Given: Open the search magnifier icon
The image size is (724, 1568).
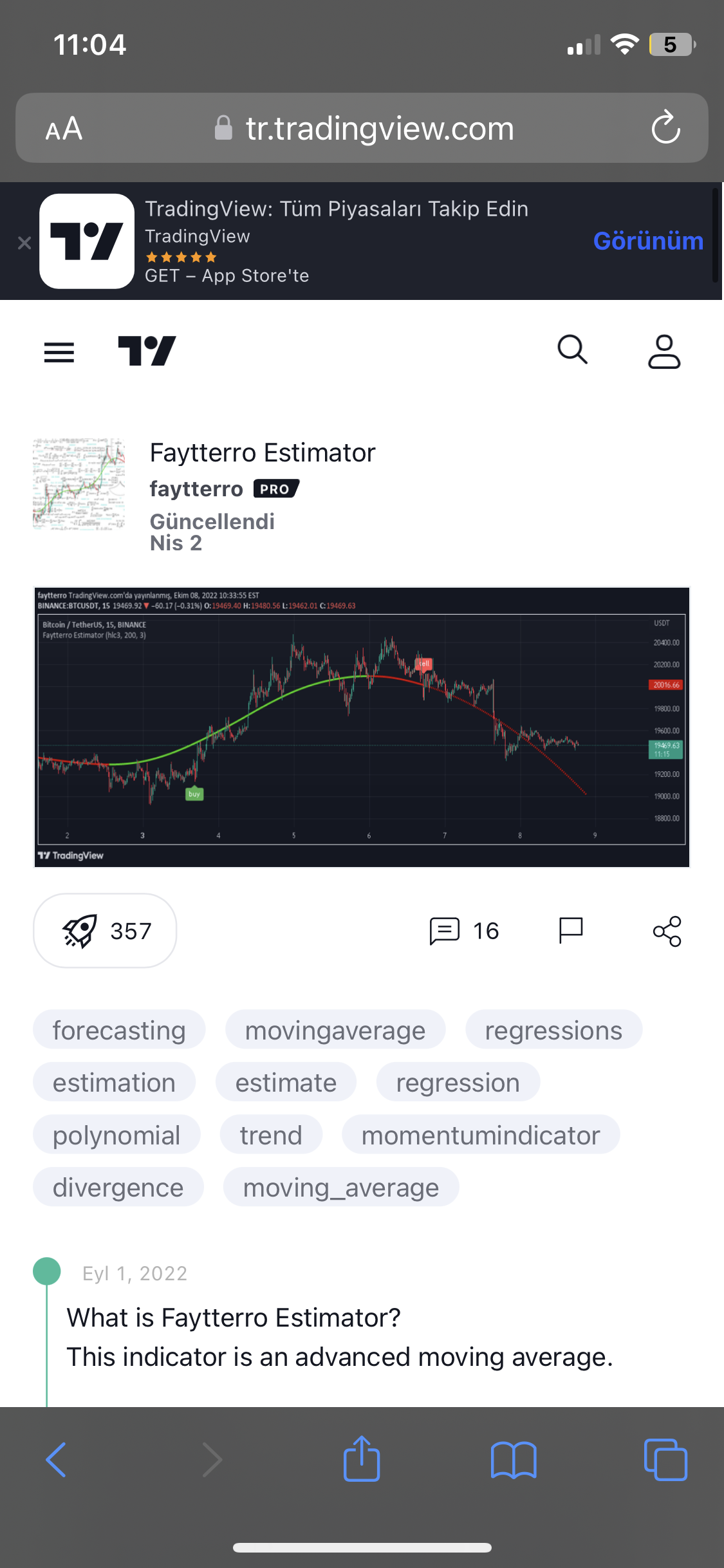Looking at the screenshot, I should pyautogui.click(x=572, y=351).
